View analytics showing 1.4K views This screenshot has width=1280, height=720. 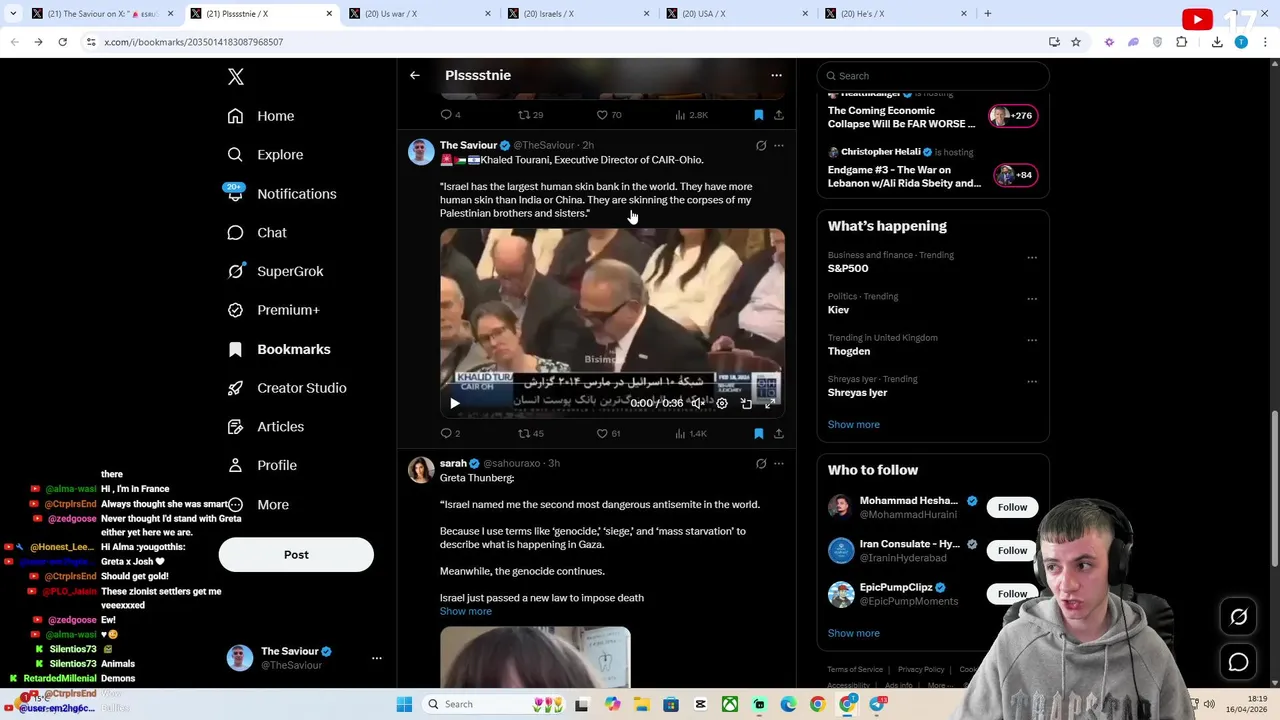(690, 433)
